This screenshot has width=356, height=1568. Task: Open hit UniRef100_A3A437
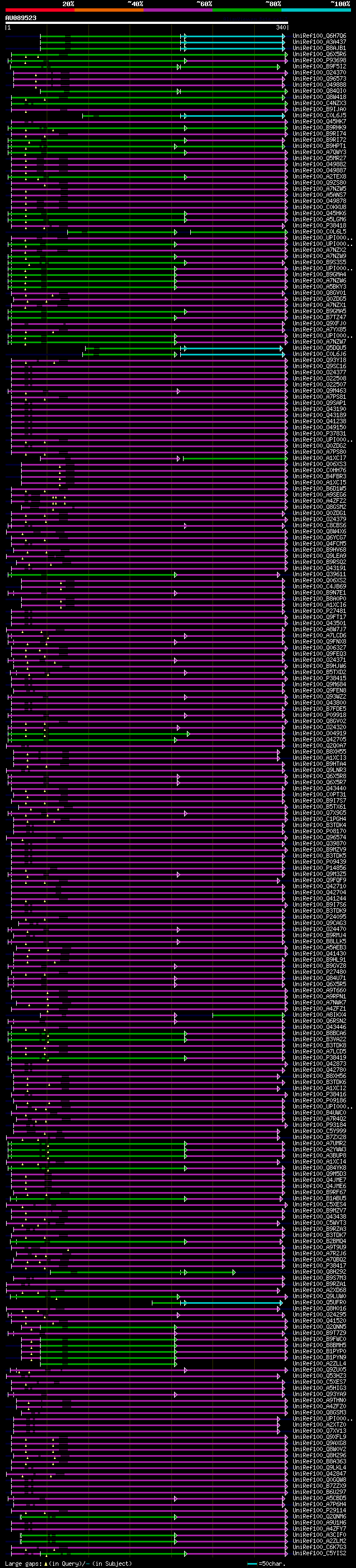coord(319,42)
